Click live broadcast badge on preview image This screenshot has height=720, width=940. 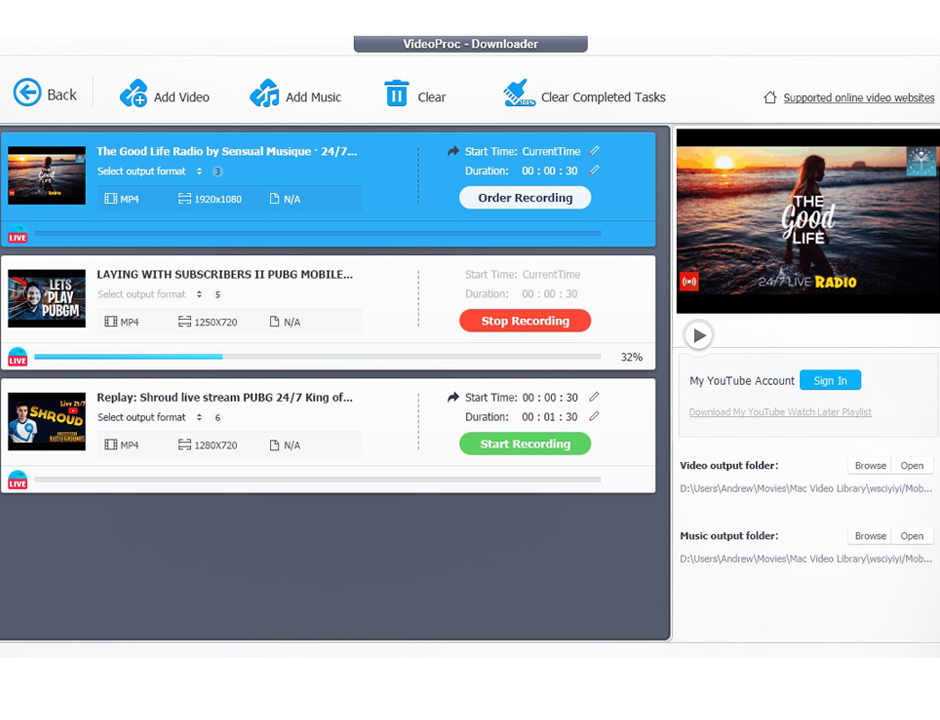point(689,282)
